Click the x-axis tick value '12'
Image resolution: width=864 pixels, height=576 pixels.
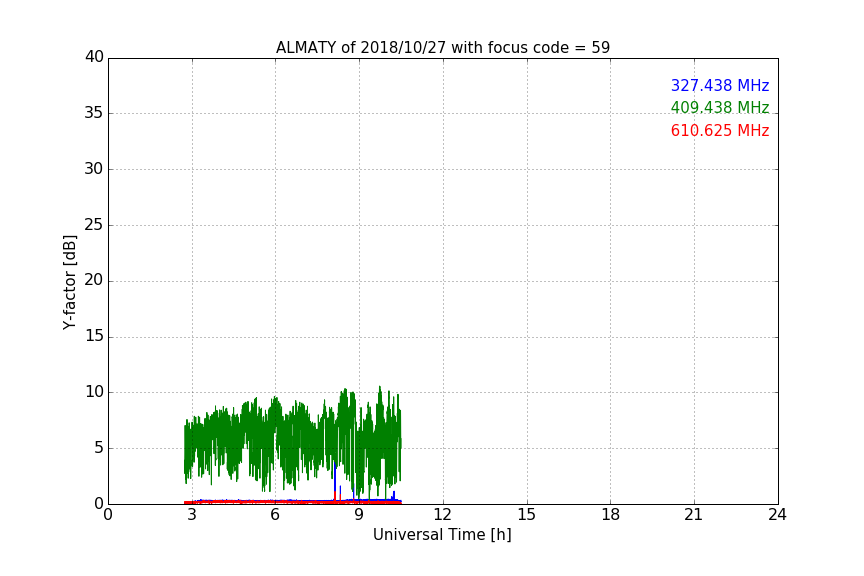(442, 515)
